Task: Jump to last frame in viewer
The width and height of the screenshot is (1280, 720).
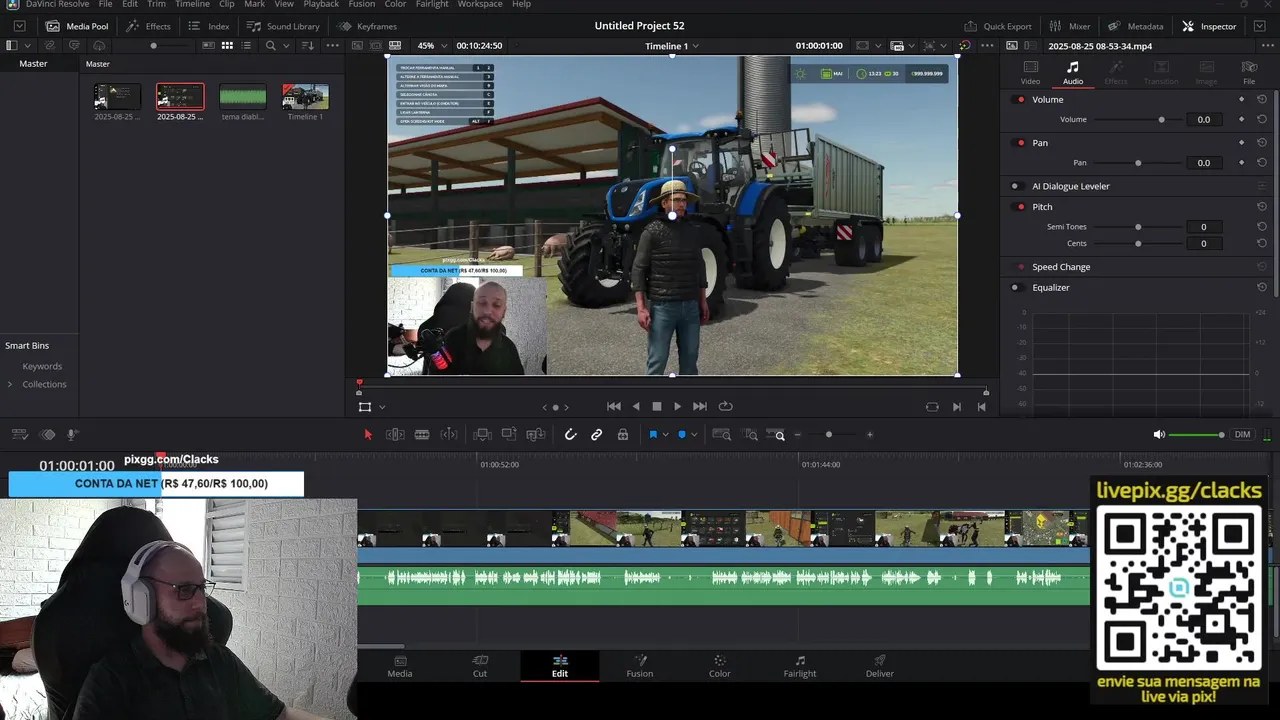Action: tap(700, 406)
